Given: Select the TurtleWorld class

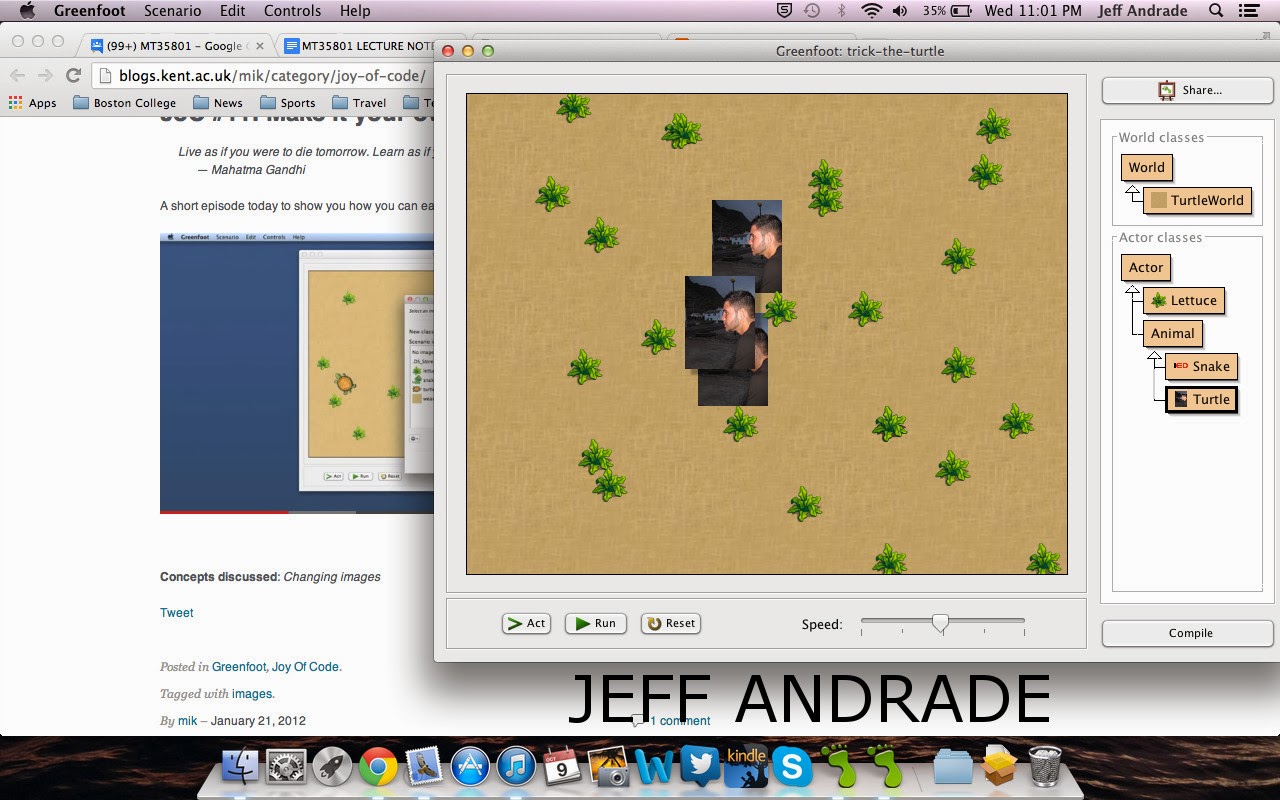Looking at the screenshot, I should [x=1197, y=200].
